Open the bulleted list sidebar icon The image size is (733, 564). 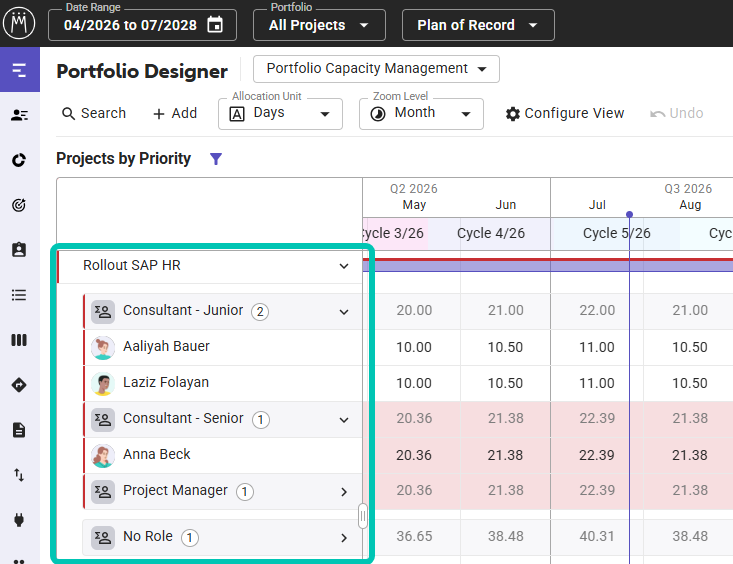pyautogui.click(x=19, y=295)
